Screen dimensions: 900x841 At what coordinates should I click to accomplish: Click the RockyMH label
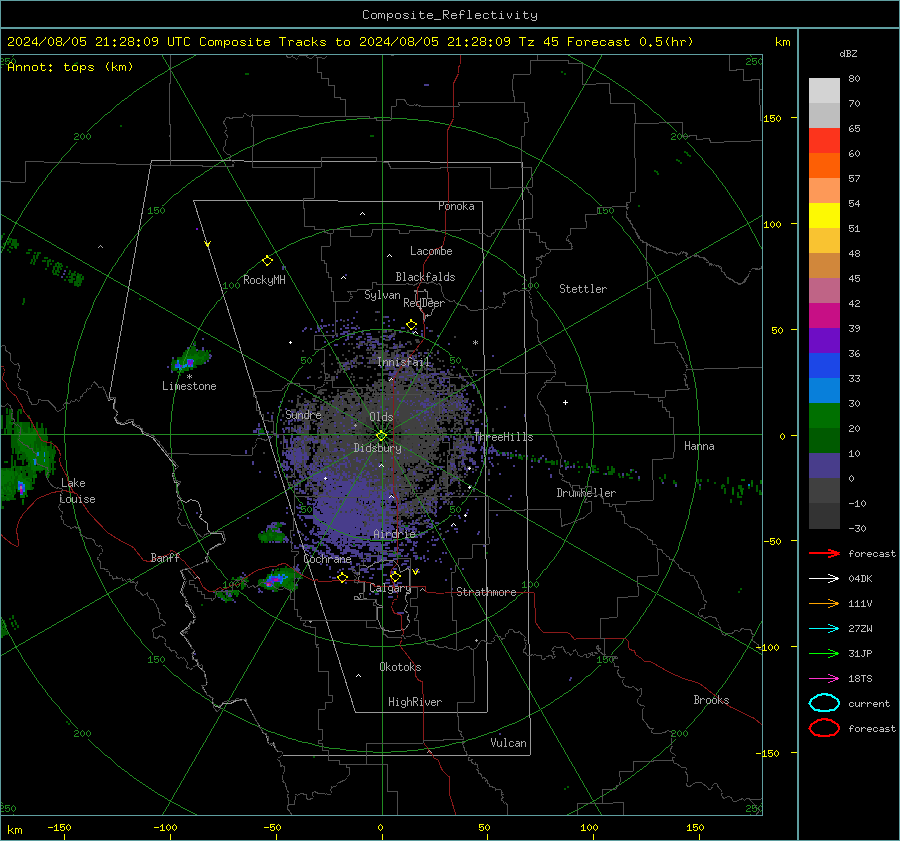[x=264, y=280]
